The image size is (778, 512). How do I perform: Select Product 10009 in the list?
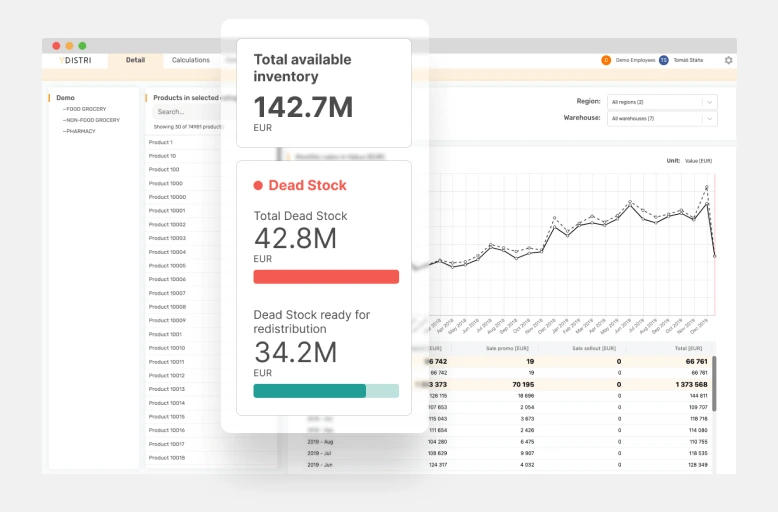click(167, 320)
